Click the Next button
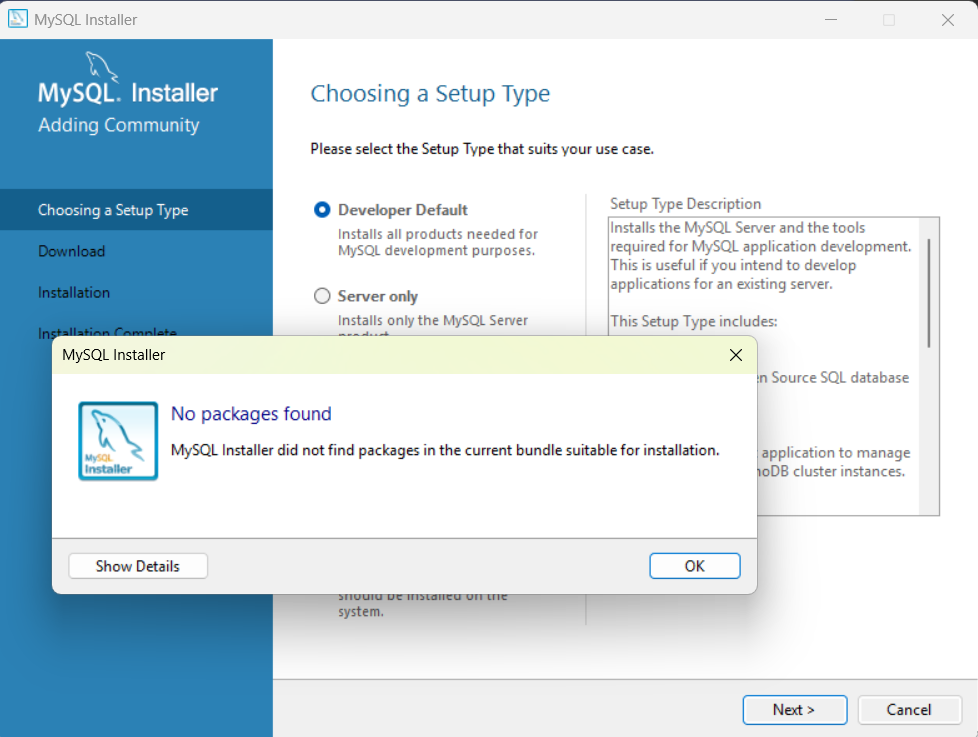The image size is (978, 737). coord(795,710)
